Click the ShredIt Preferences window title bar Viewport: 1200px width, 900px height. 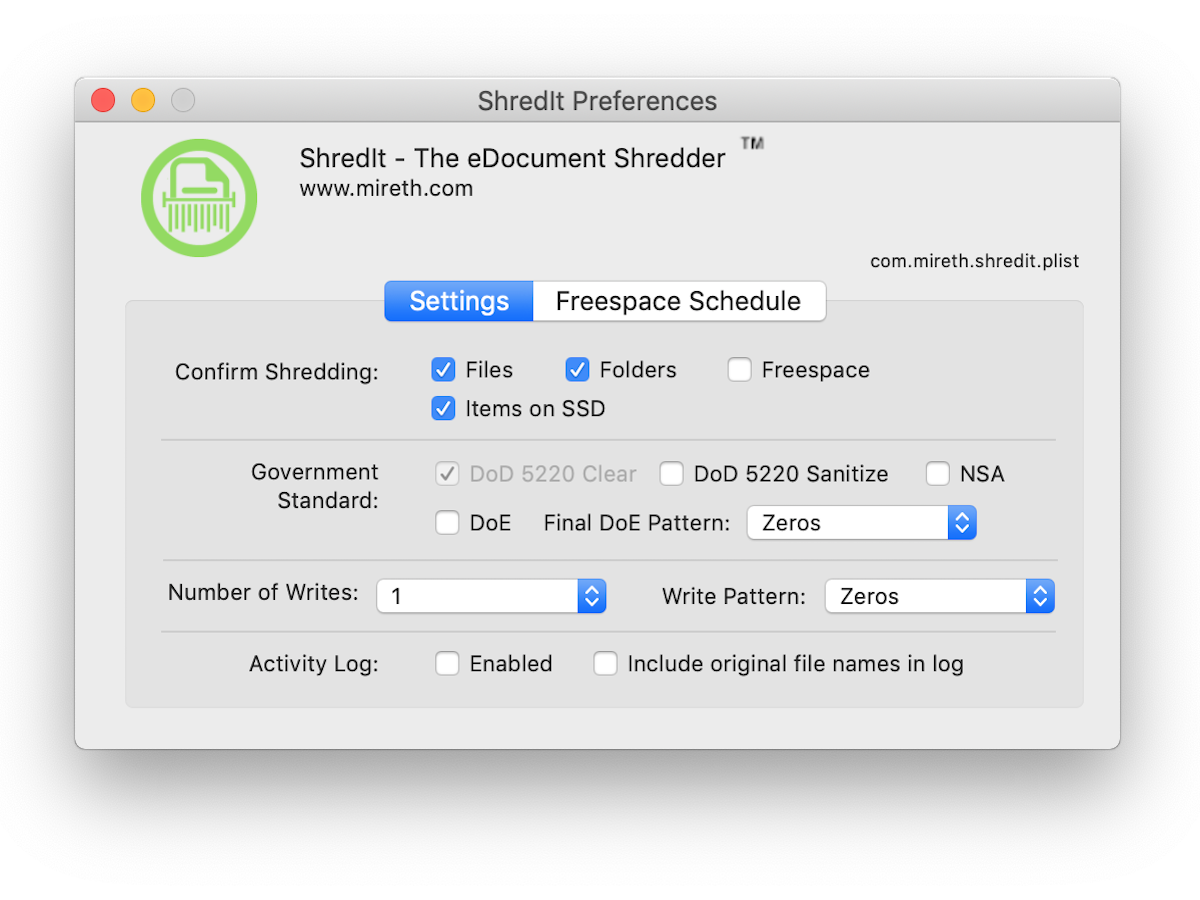tap(597, 101)
